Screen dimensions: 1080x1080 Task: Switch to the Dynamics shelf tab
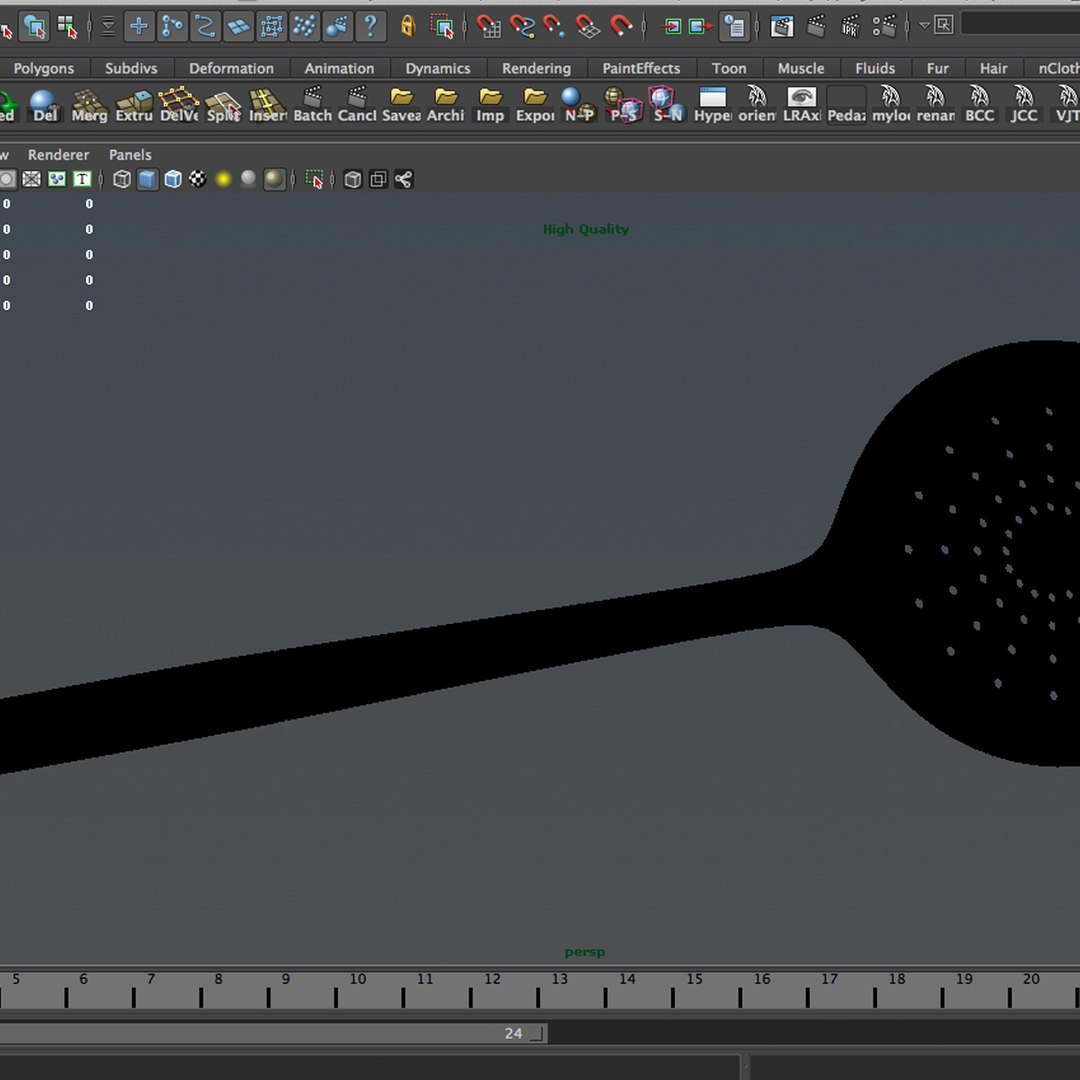(x=437, y=68)
